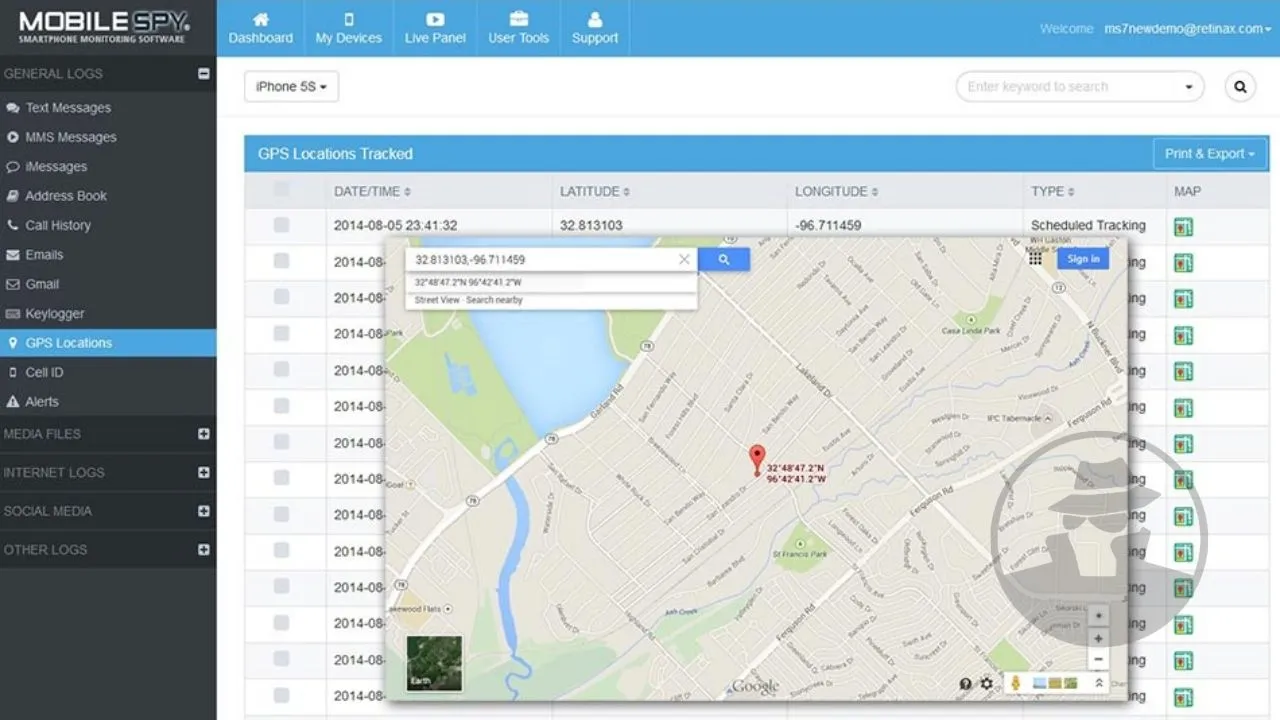Click longitude value -96.711459

828,226
